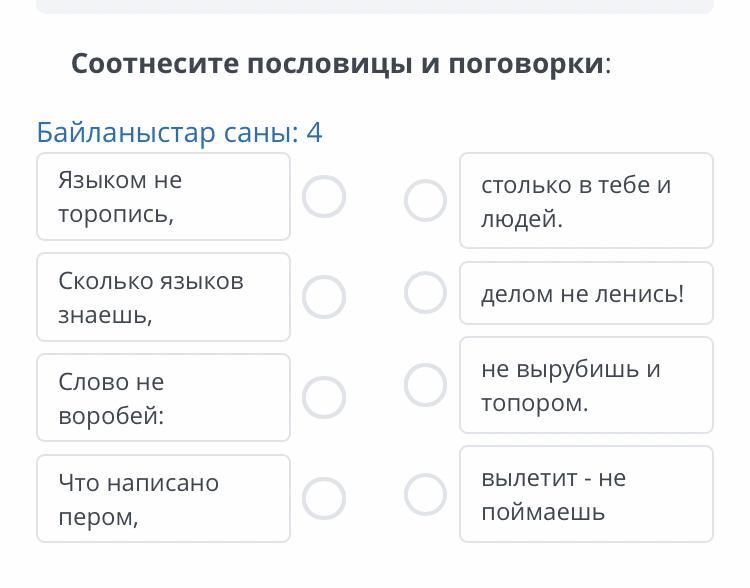
Task: Click the 'не вырубишь и топором.' answer card
Action: [x=586, y=385]
